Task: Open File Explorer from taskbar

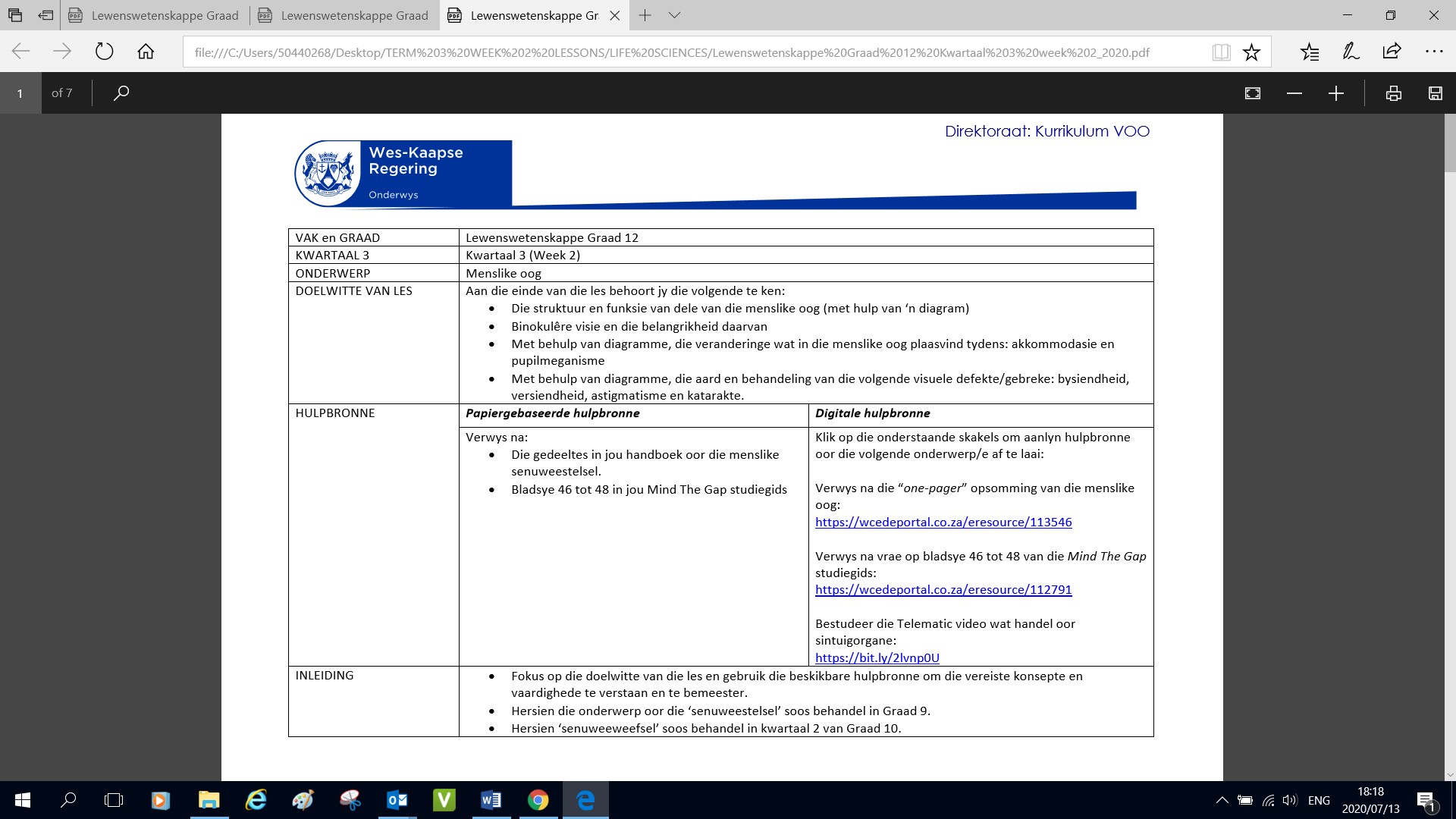Action: pos(209,800)
